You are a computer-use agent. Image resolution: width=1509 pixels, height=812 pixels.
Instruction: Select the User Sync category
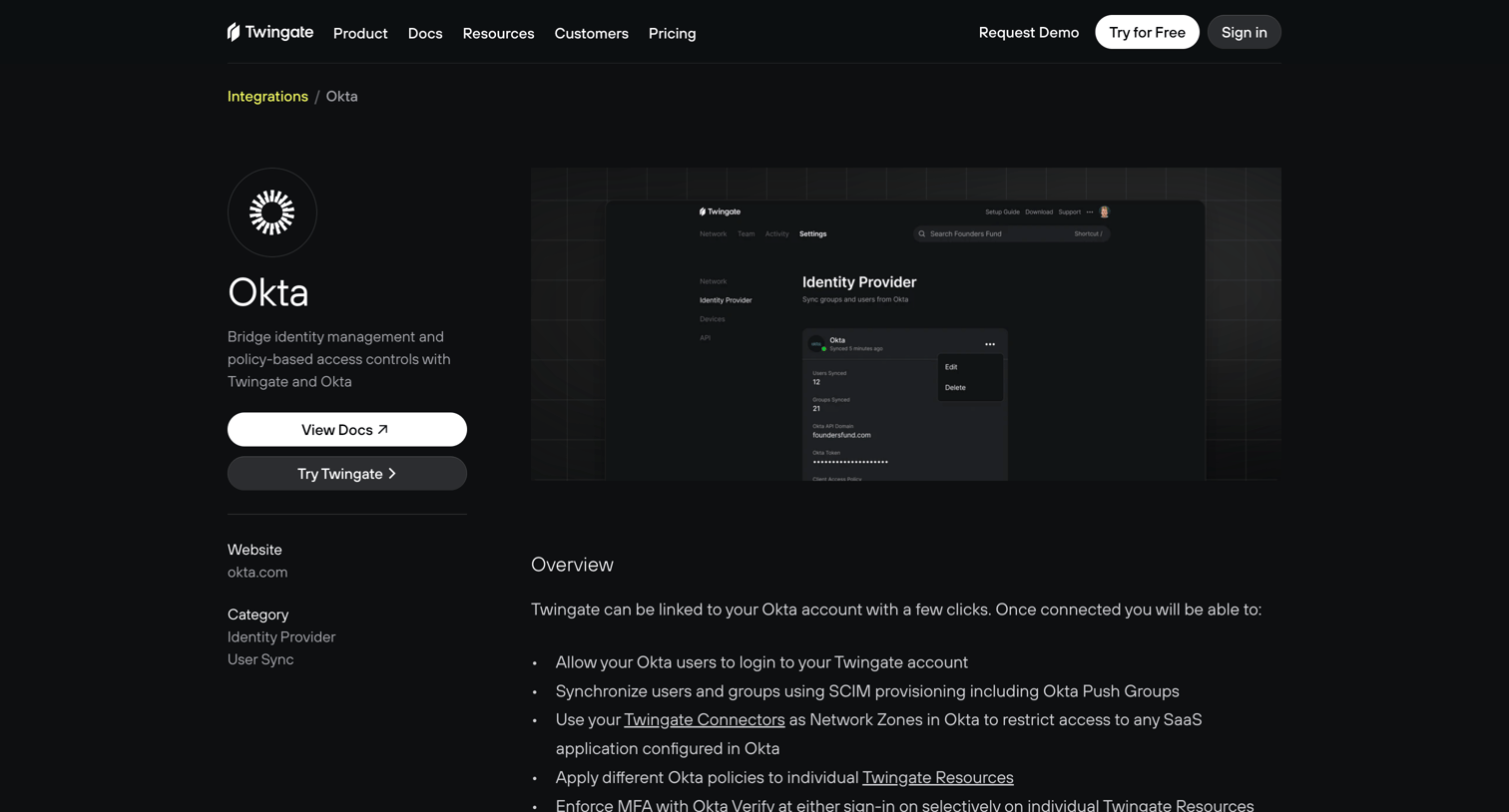click(260, 659)
